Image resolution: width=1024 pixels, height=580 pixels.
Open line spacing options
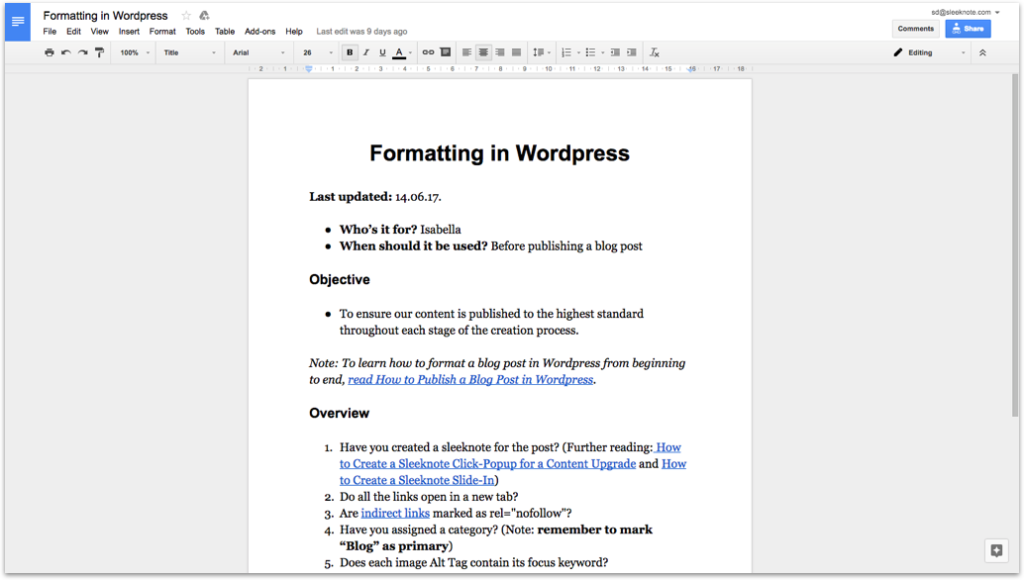541,52
